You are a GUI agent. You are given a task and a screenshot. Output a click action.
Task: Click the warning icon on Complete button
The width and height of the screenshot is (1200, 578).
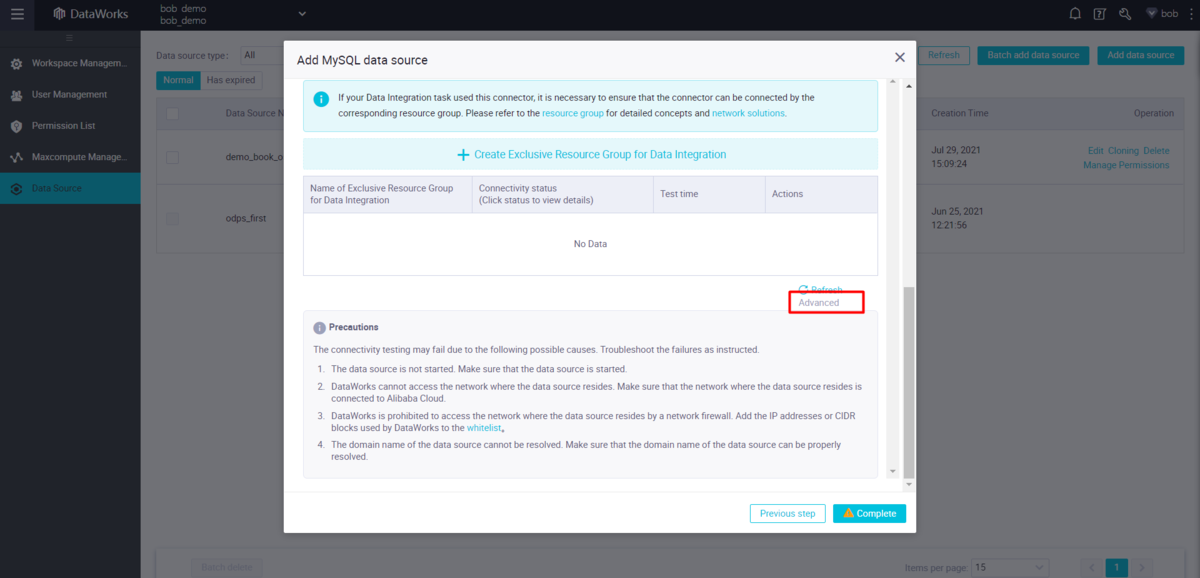[x=848, y=513]
